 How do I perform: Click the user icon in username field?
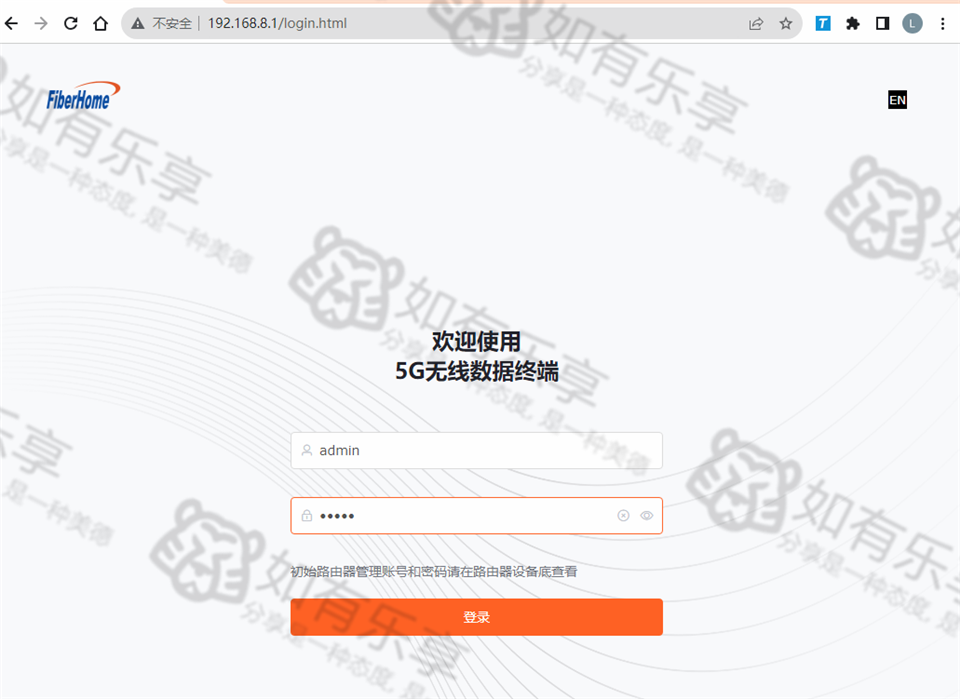click(307, 450)
